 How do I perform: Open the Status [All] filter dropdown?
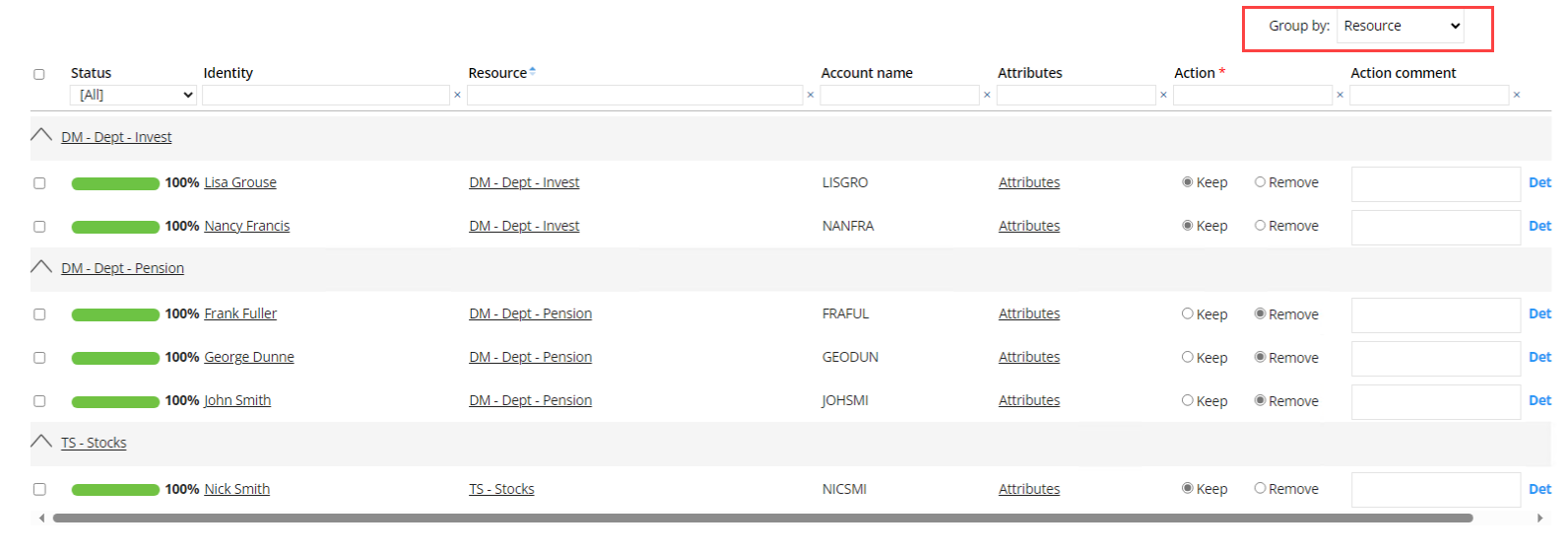click(133, 96)
